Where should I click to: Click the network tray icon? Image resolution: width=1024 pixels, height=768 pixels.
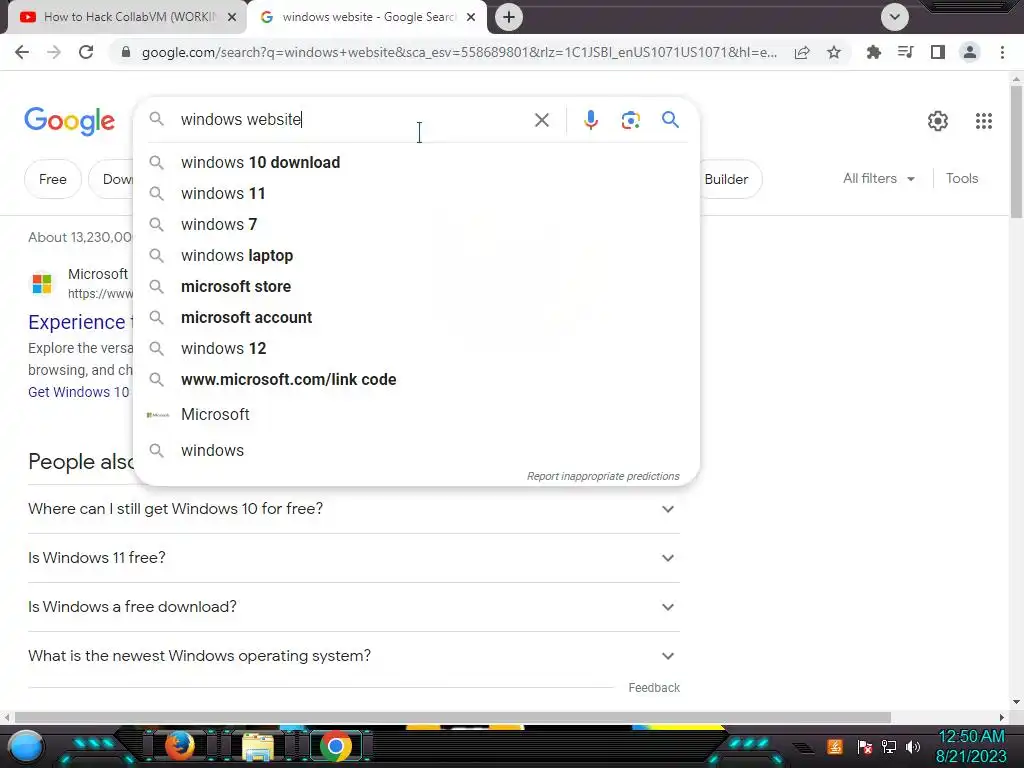(x=888, y=746)
